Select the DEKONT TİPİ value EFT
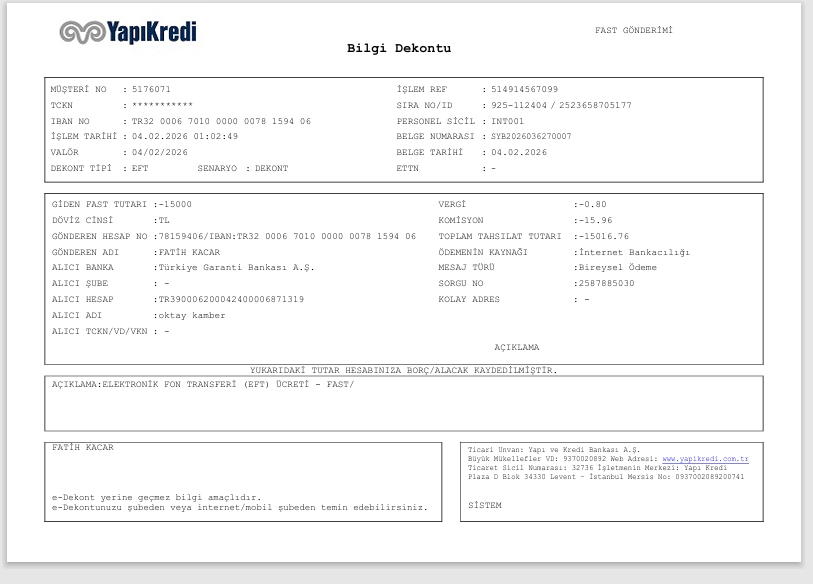The width and height of the screenshot is (813, 584). (140, 169)
